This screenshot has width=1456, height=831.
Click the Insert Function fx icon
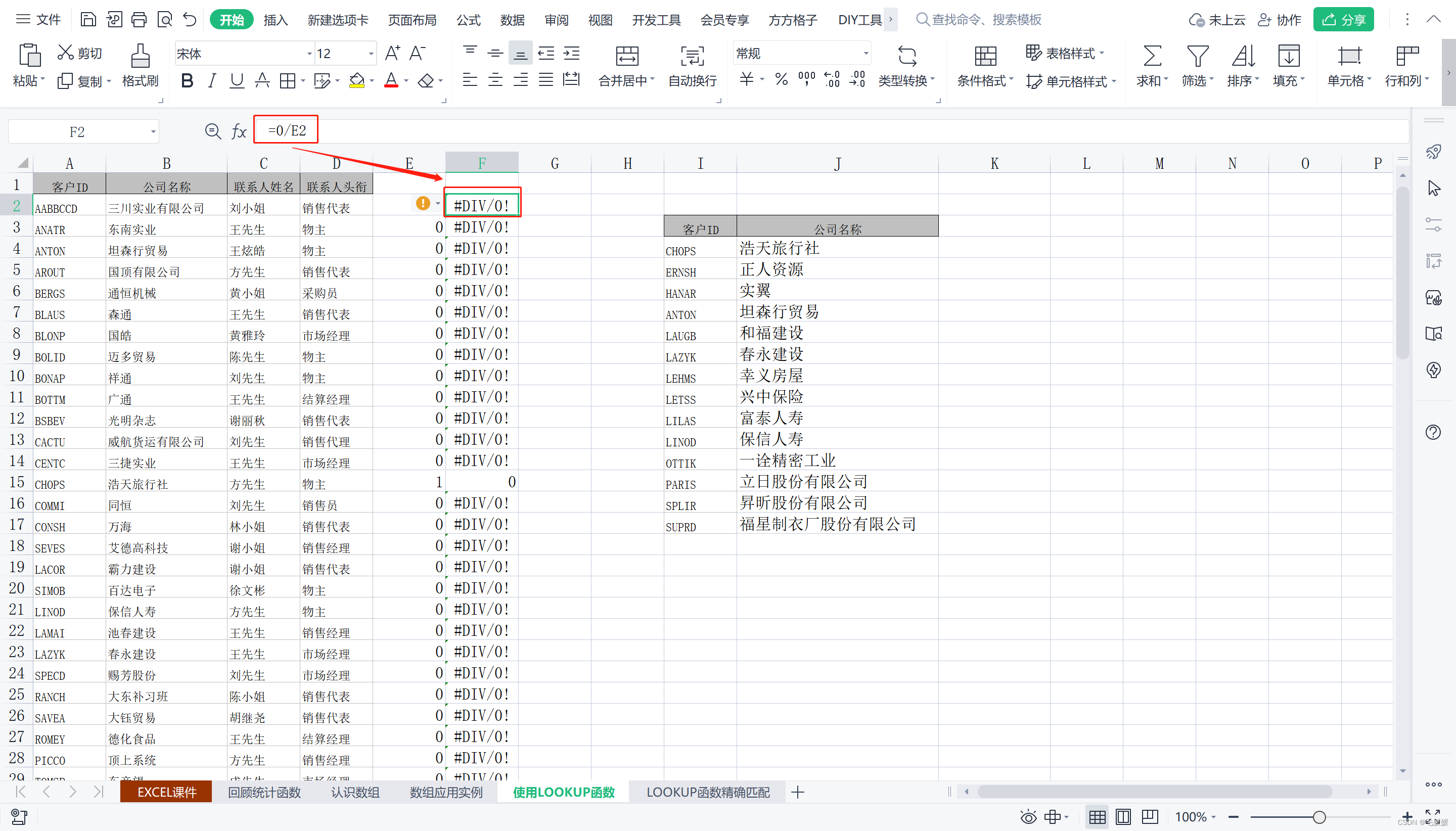pos(239,132)
